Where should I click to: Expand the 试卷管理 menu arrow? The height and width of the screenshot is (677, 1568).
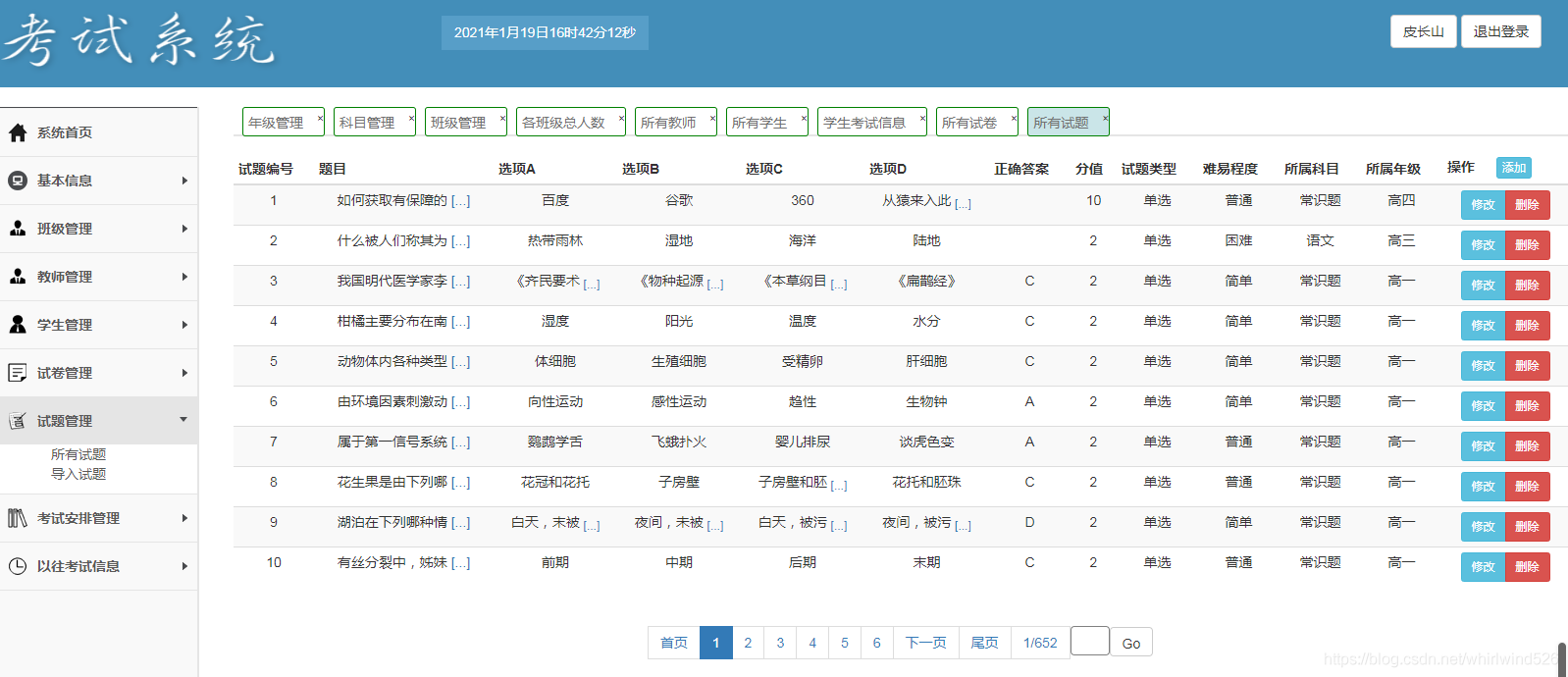184,373
